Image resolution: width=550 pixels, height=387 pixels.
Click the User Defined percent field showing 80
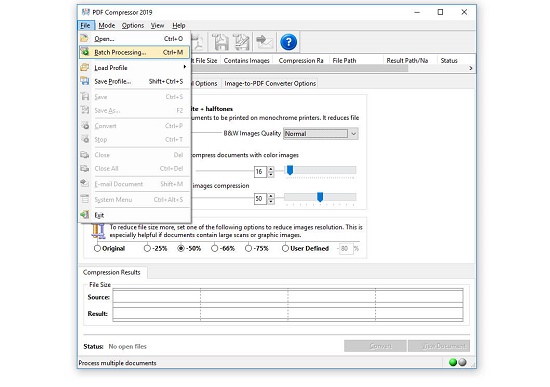click(346, 248)
